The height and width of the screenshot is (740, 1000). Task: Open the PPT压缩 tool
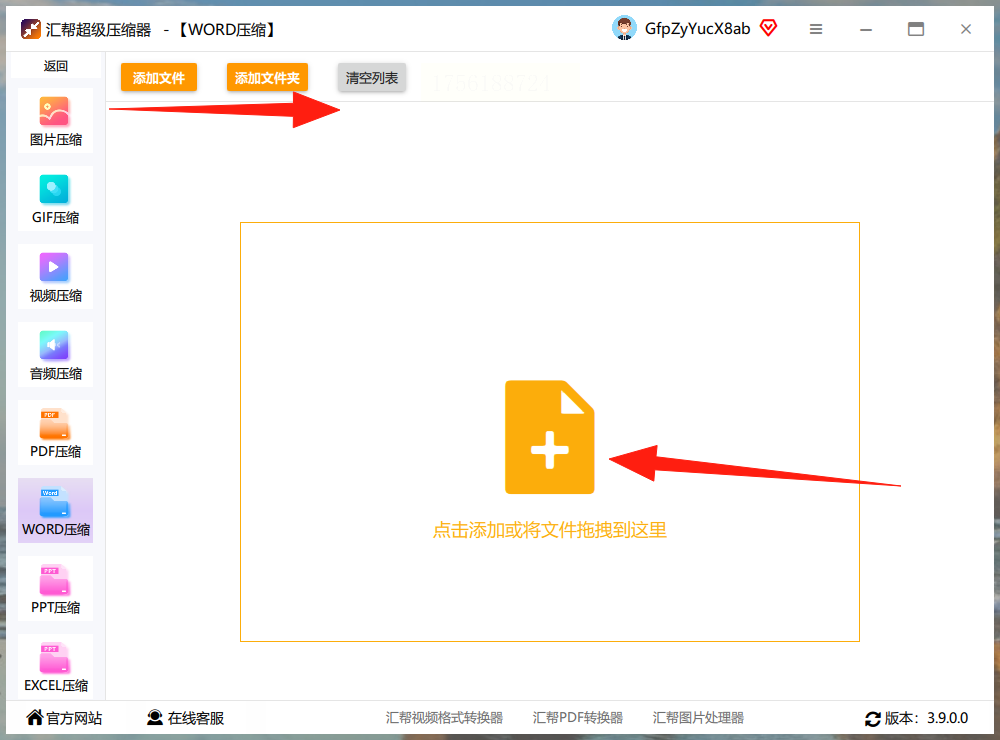coord(55,589)
